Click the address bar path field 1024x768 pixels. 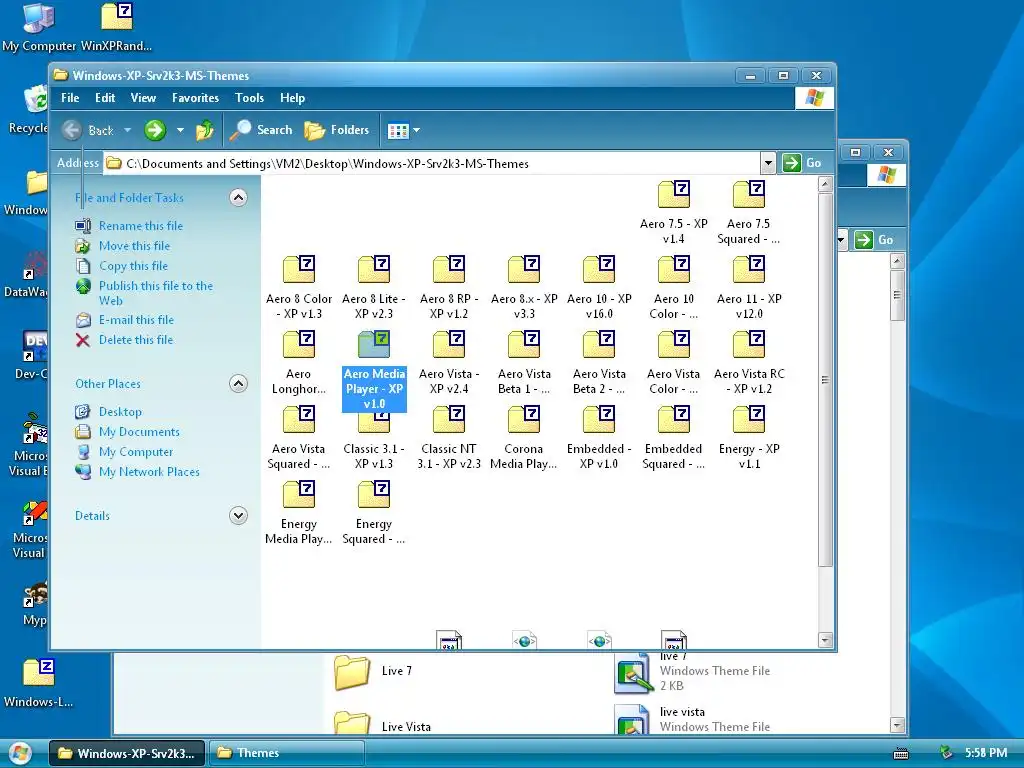432,163
